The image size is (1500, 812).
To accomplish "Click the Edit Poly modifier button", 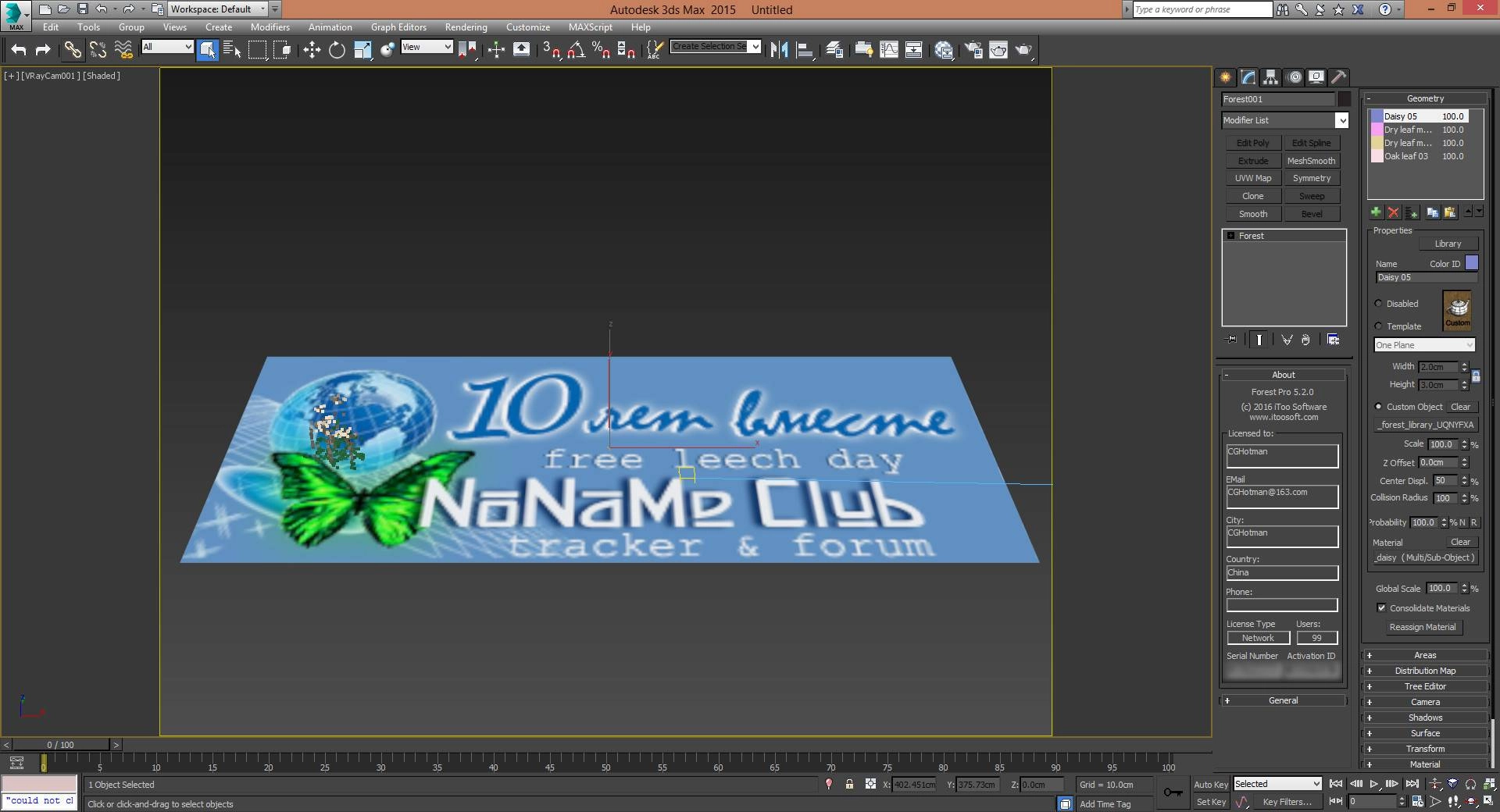I will [x=1252, y=143].
